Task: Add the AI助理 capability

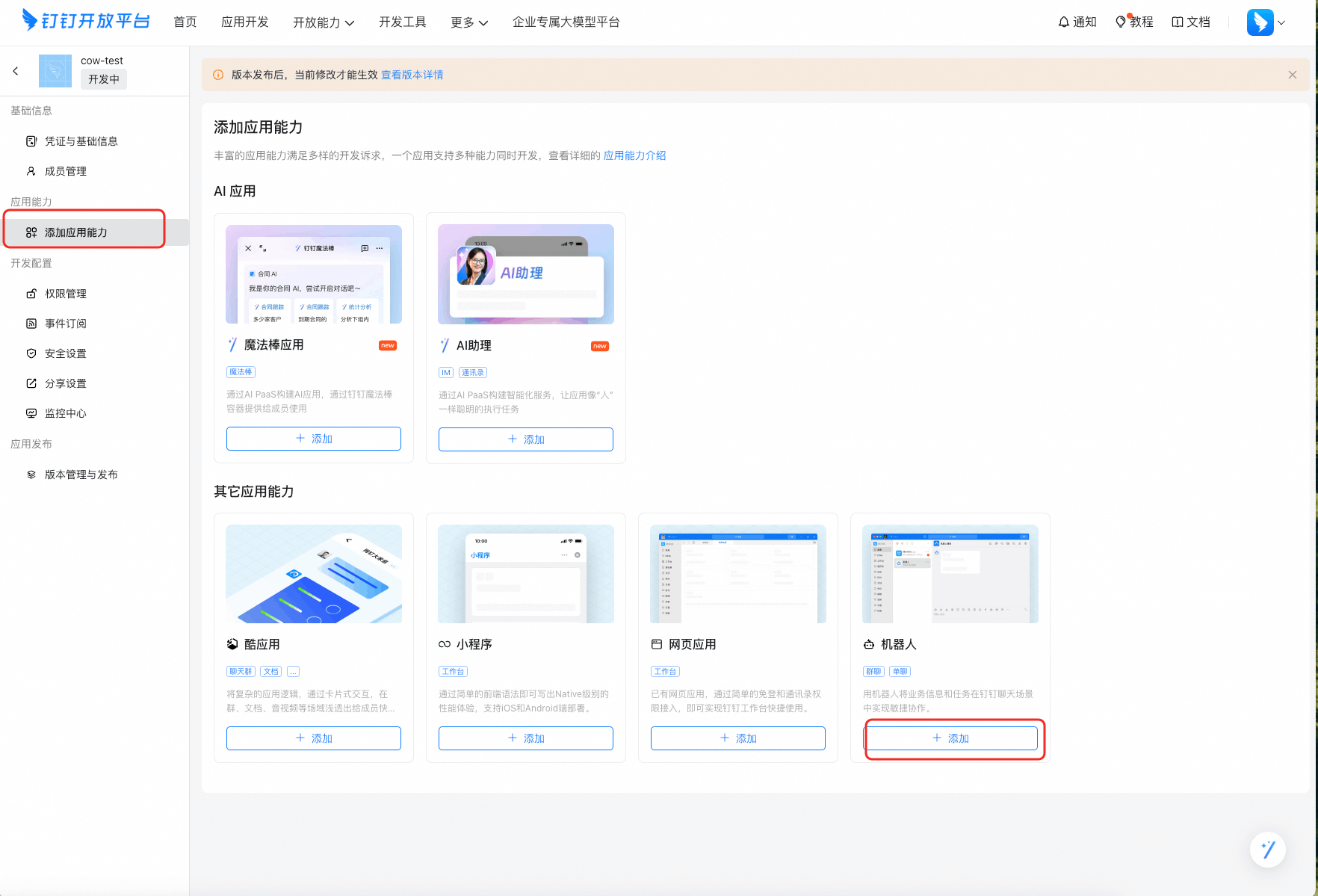Action: (x=526, y=439)
